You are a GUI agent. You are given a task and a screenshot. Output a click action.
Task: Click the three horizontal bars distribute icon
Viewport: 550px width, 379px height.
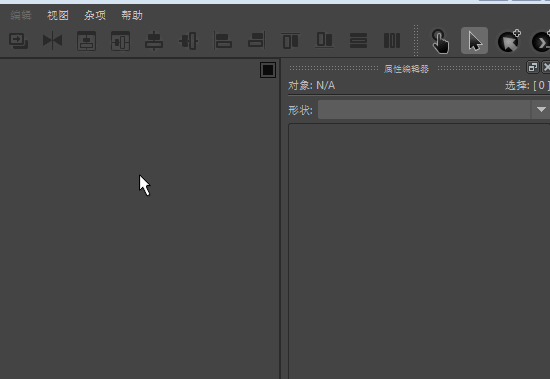pos(358,41)
